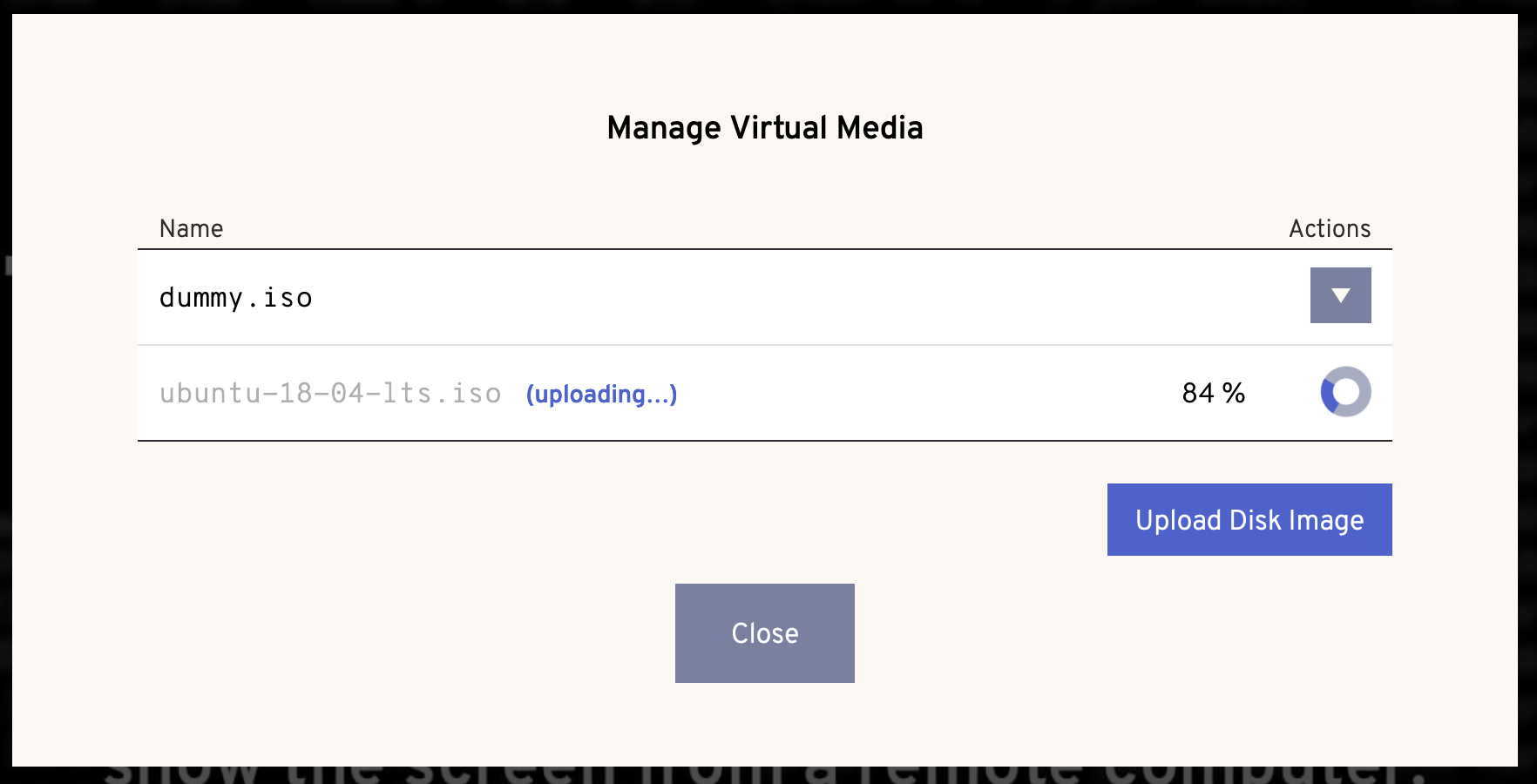Click the dimmed background text below the dialog
1537x784 pixels.
point(765,775)
